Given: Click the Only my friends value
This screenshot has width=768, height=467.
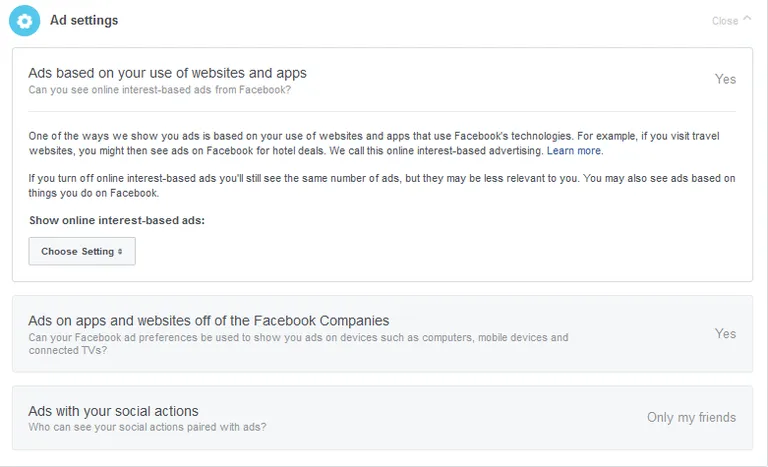Looking at the screenshot, I should [691, 418].
